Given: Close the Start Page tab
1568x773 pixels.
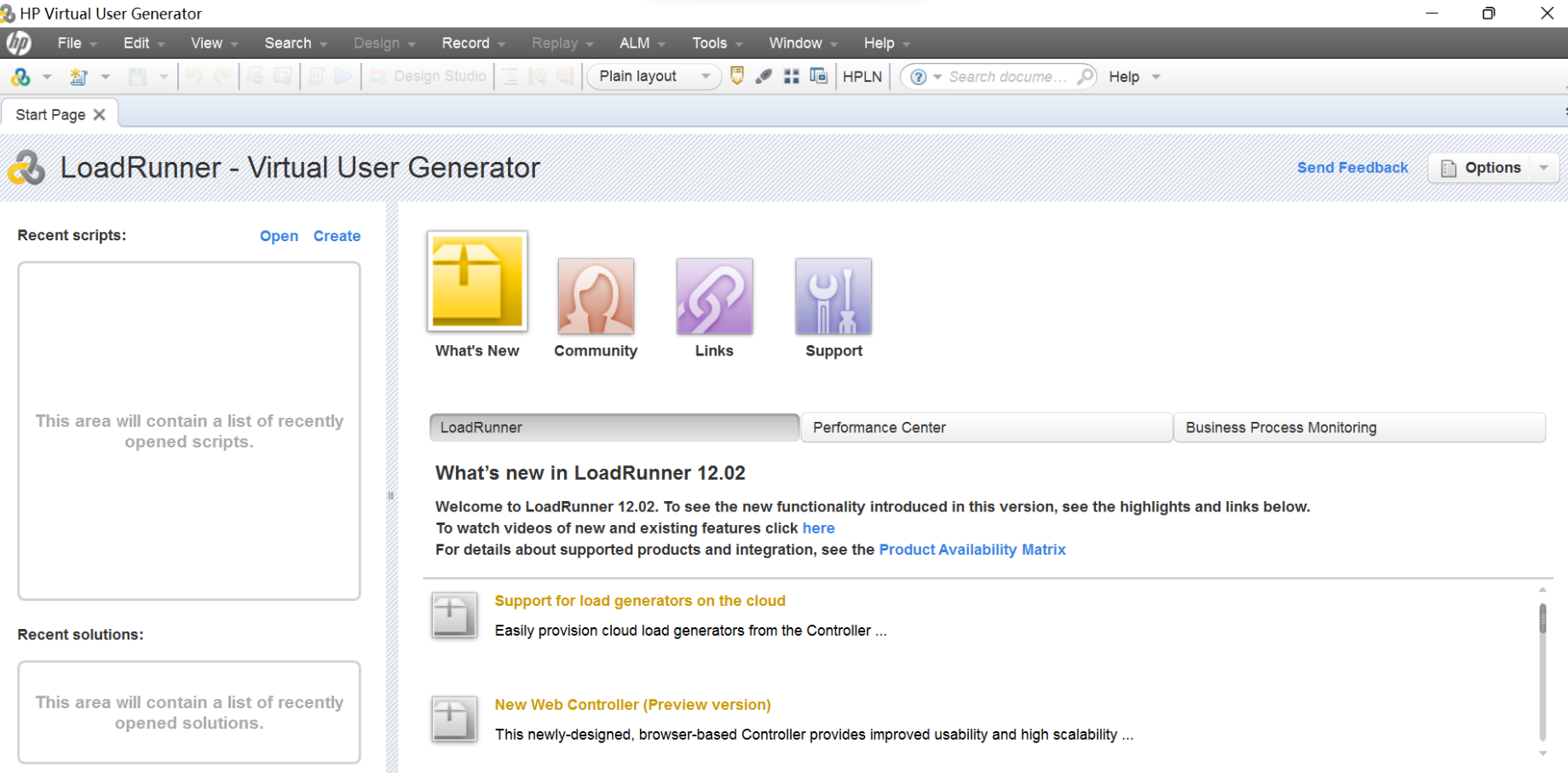Looking at the screenshot, I should pos(100,114).
